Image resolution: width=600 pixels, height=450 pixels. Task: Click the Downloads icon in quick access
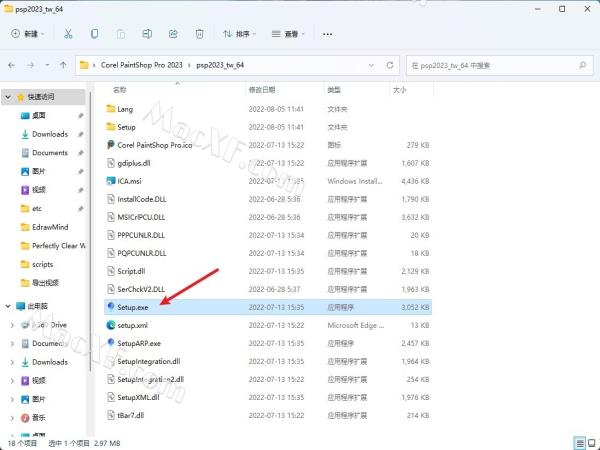25,134
